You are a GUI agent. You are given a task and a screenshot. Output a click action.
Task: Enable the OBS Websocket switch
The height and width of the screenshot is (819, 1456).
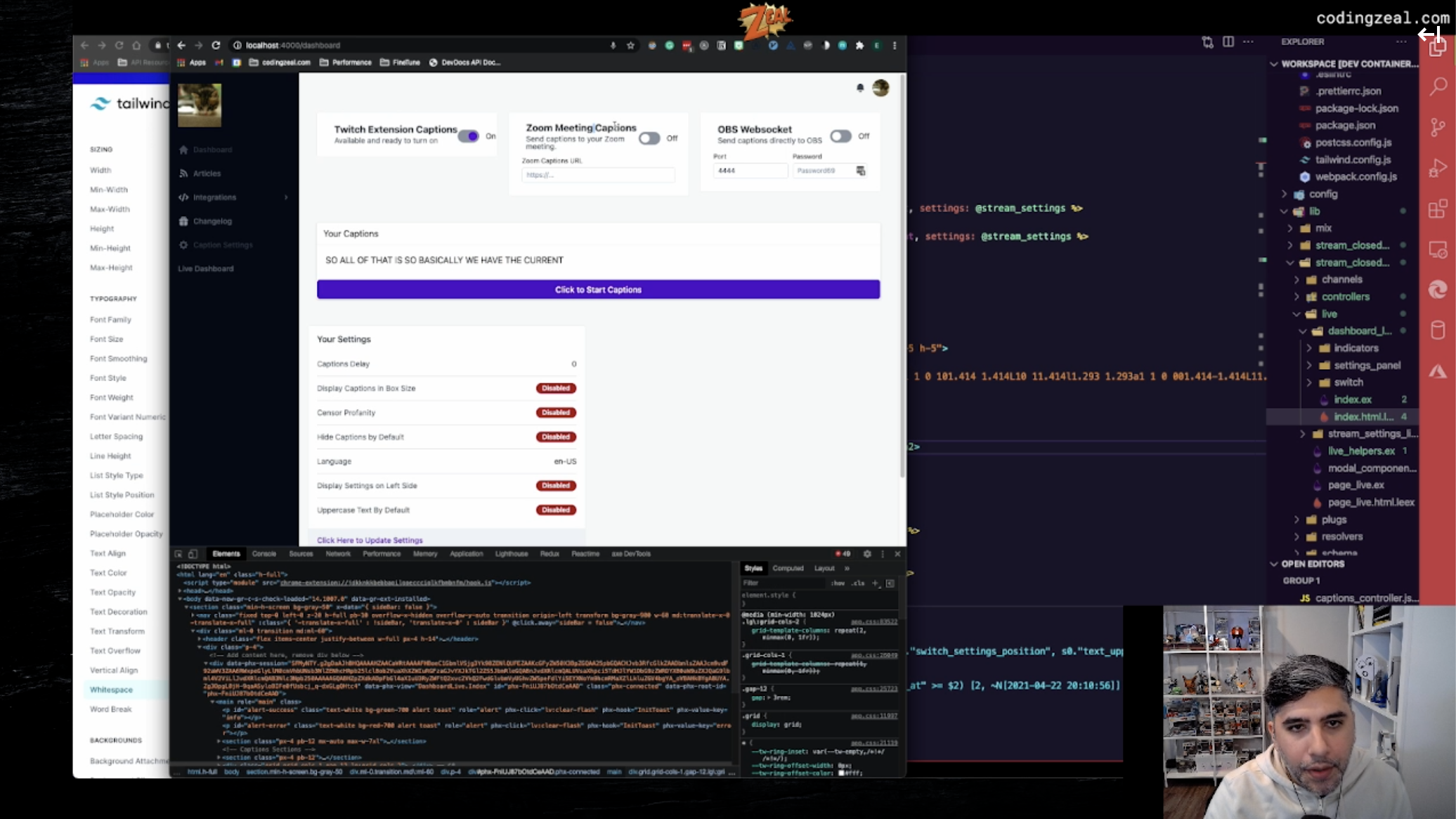(840, 136)
